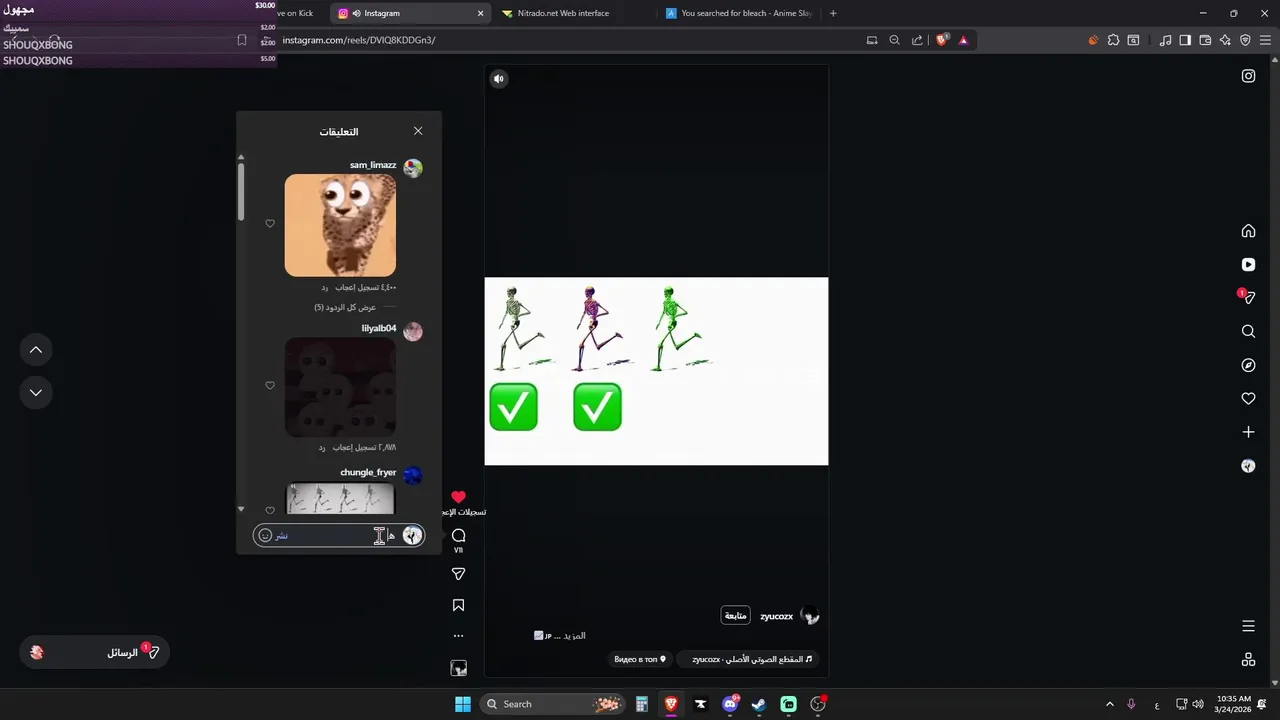Open sam_limazz's profile picture
Viewport: 1280px width, 720px height.
[x=413, y=168]
